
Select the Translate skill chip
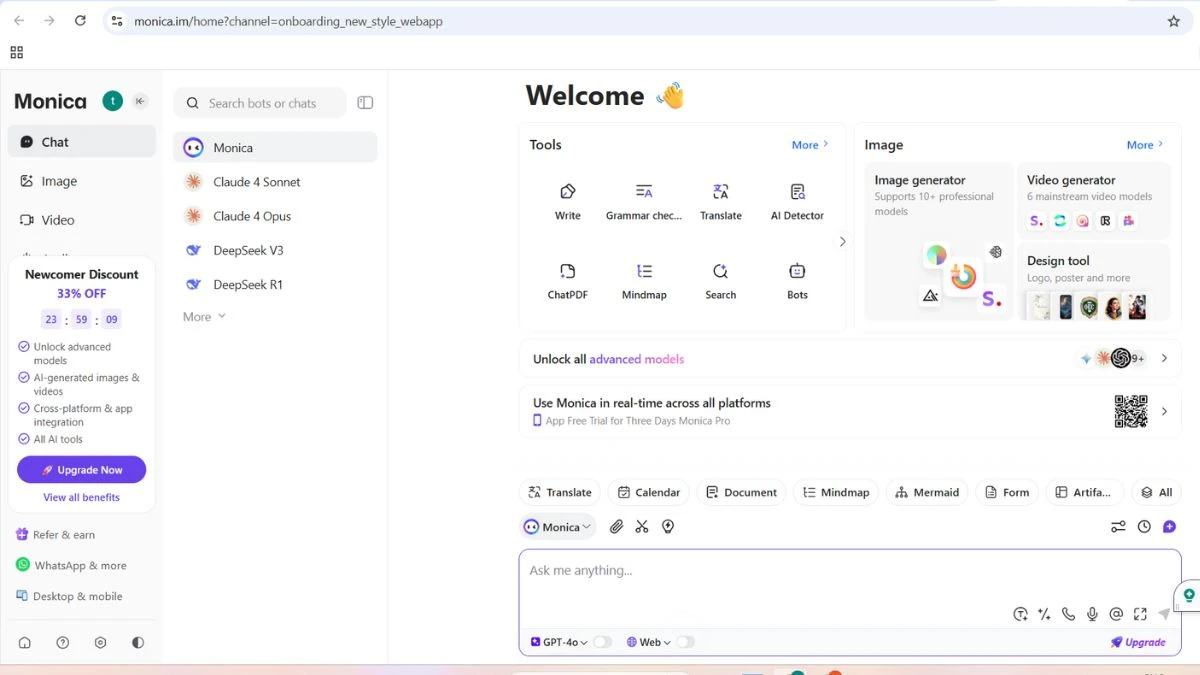pos(559,492)
